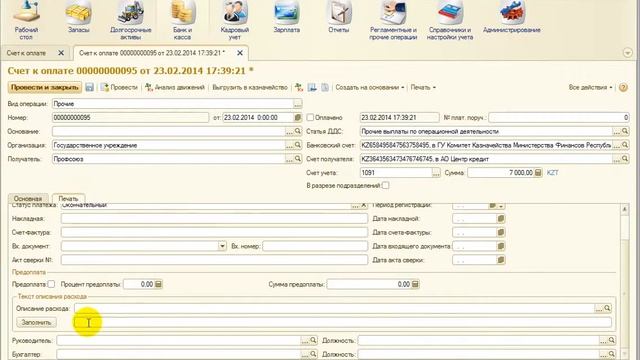640x360 pixels.
Task: Open calculator for Процент предоплаты
Action: (158, 284)
